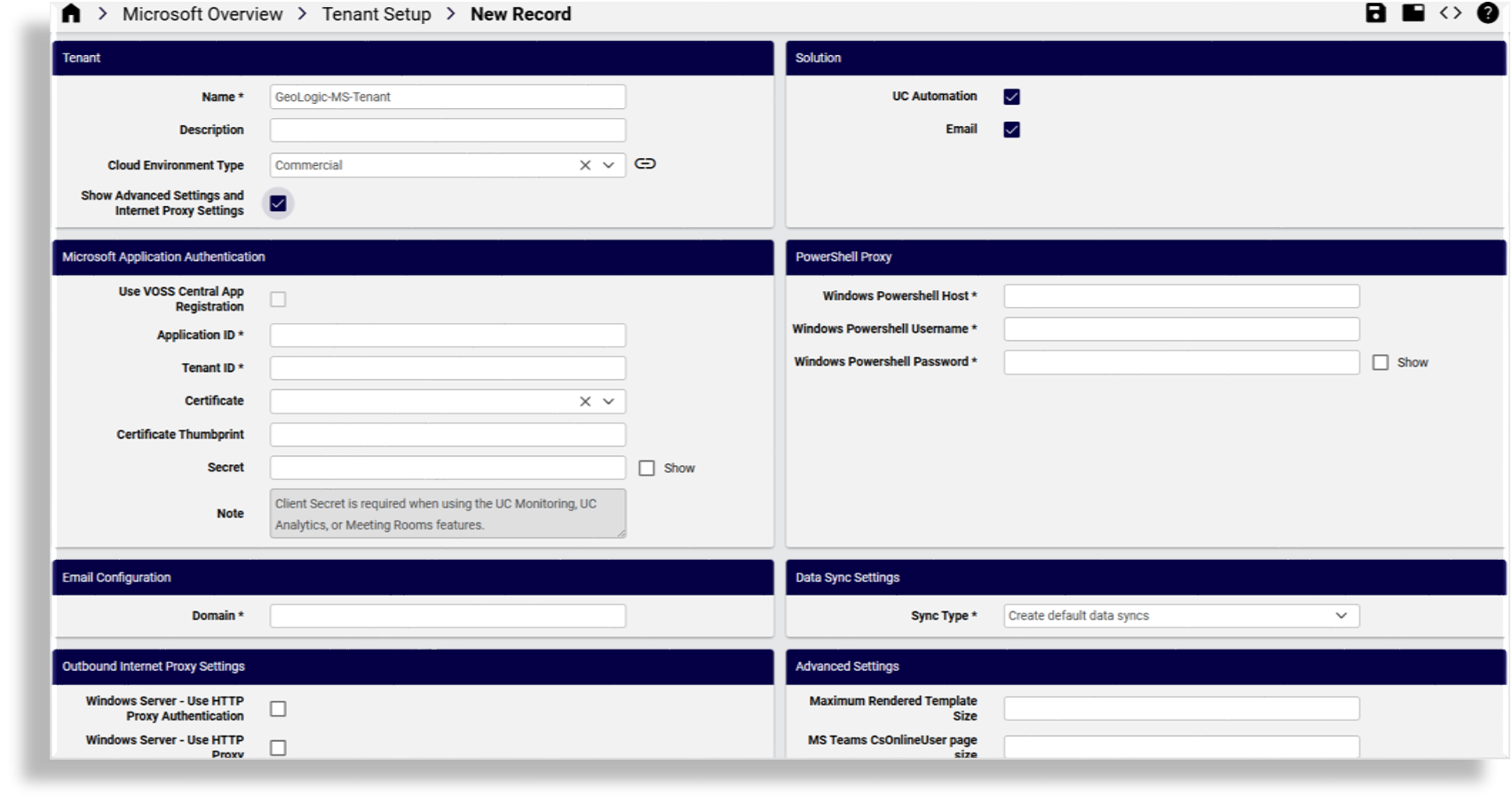Open the Cloud Environment Type dropdown

(x=609, y=164)
